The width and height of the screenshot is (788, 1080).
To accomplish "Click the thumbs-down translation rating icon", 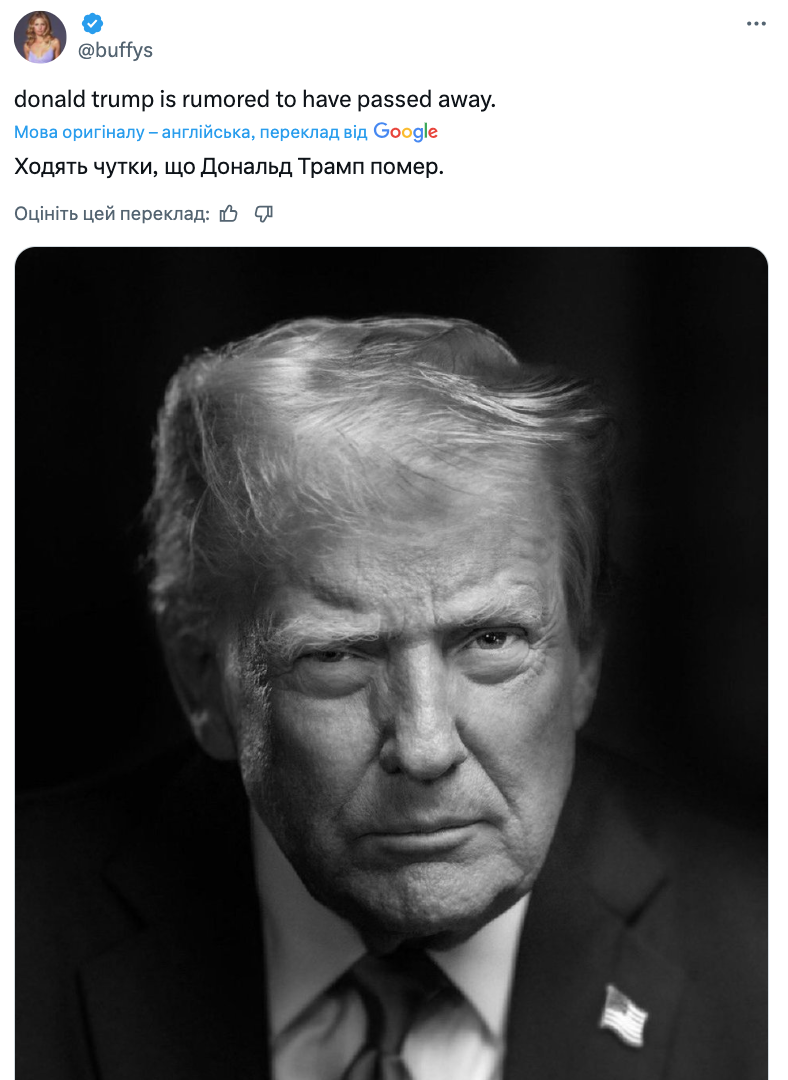I will (262, 213).
